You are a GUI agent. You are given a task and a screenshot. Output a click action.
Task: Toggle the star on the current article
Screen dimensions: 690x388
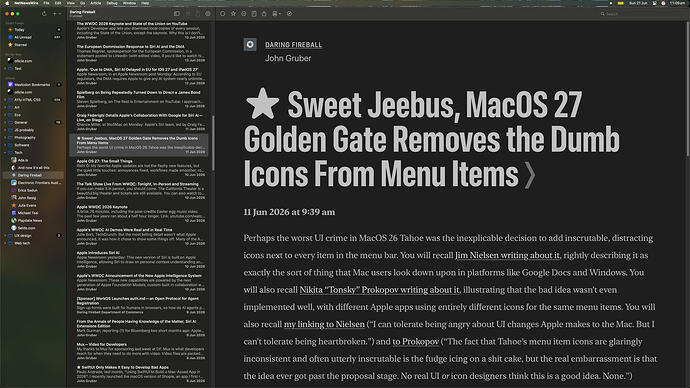pyautogui.click(x=233, y=14)
